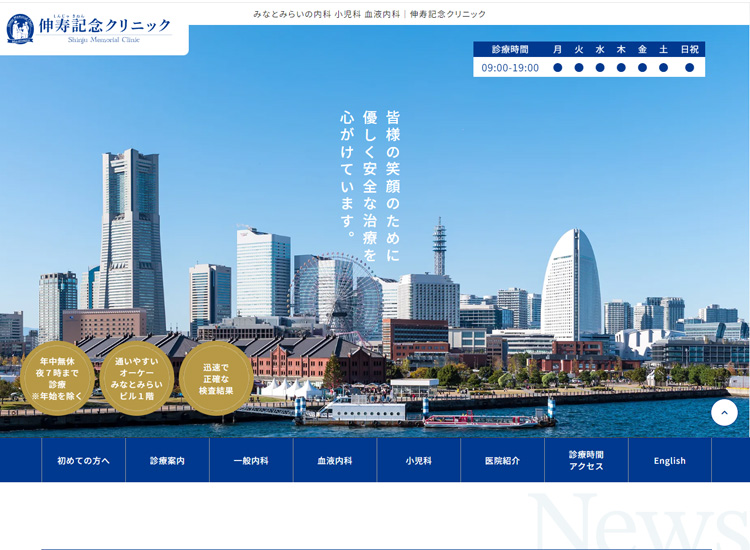Click the 日祝 holiday availability dot

point(689,68)
